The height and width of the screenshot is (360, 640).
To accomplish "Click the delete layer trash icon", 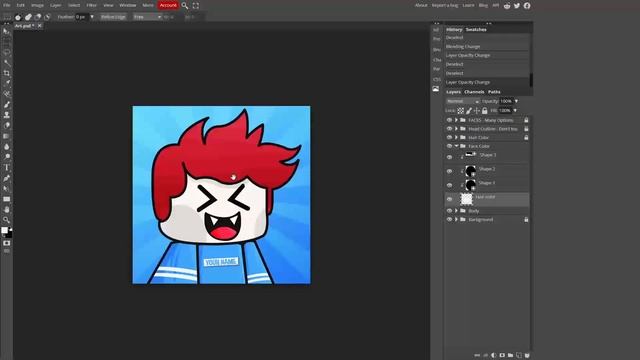I will pos(527,356).
